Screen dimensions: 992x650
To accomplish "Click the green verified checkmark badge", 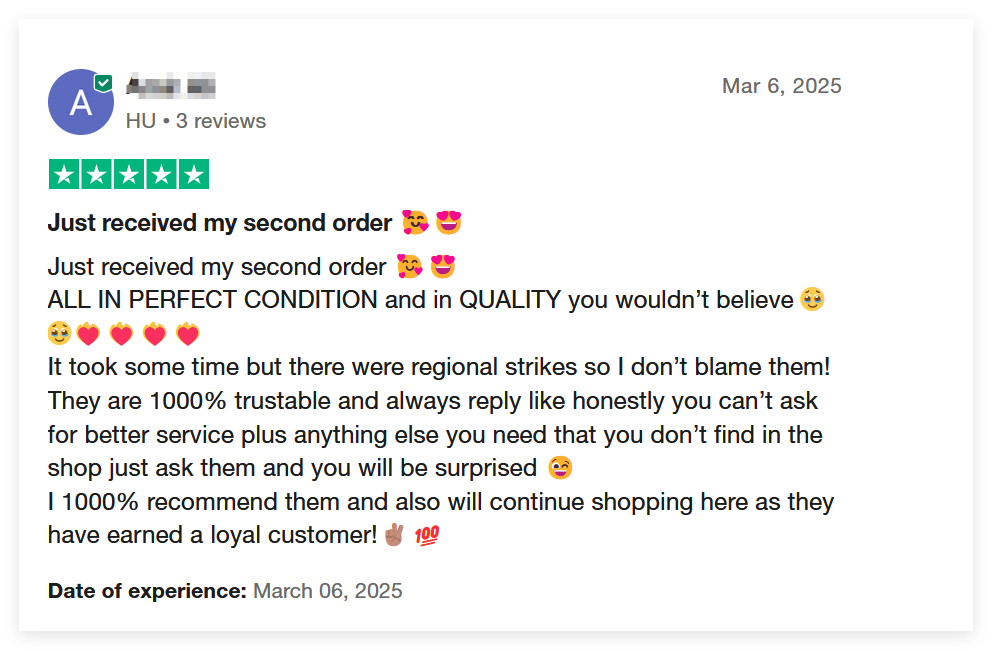I will [104, 83].
